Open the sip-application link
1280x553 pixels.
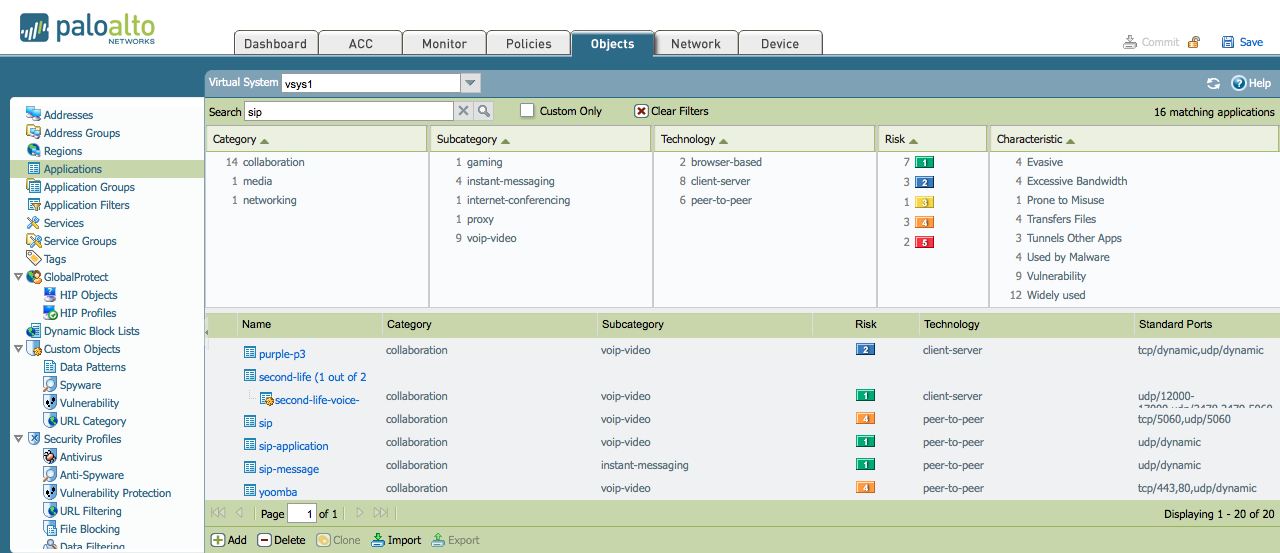click(293, 446)
